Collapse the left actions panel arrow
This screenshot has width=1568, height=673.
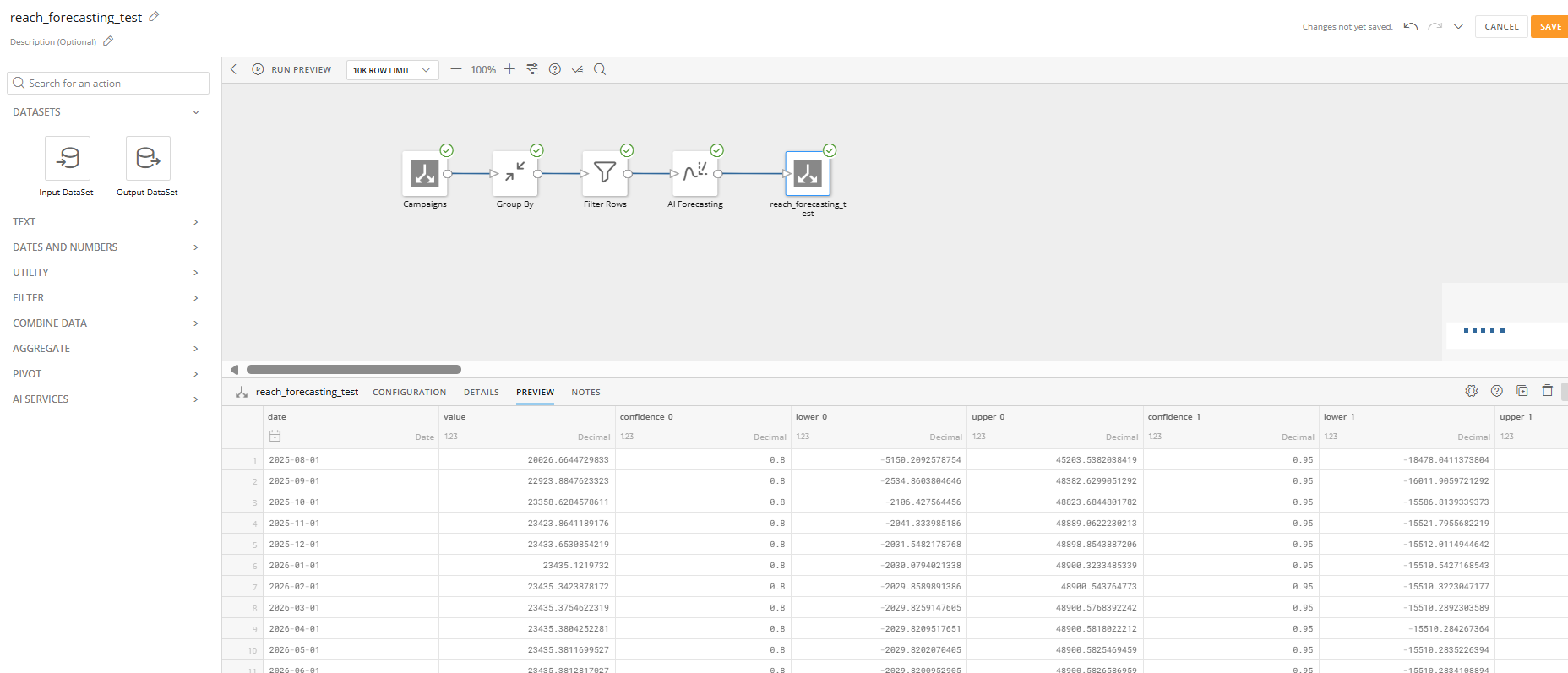[x=234, y=69]
